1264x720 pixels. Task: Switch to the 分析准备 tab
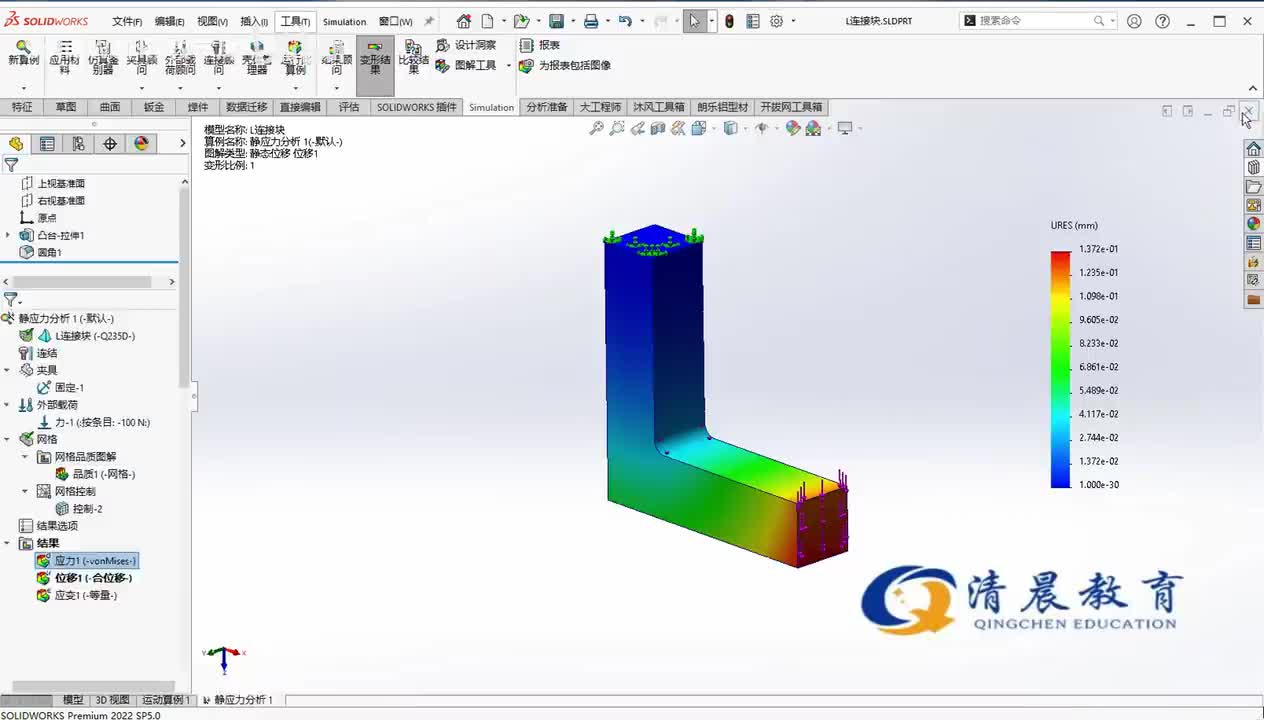(547, 107)
